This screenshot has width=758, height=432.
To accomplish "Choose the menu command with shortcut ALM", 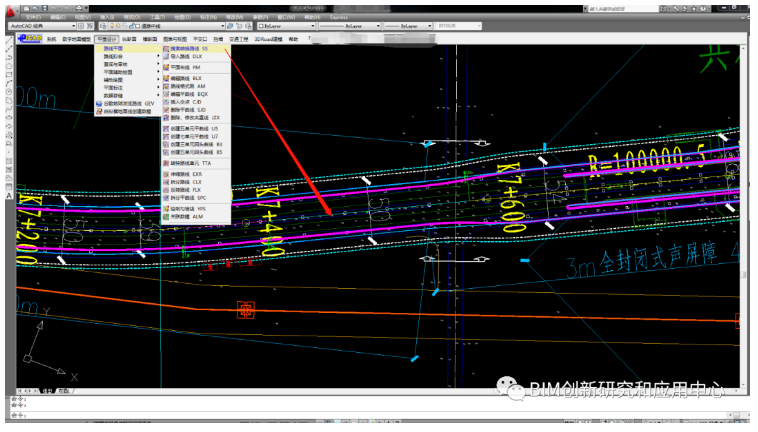I will point(196,217).
